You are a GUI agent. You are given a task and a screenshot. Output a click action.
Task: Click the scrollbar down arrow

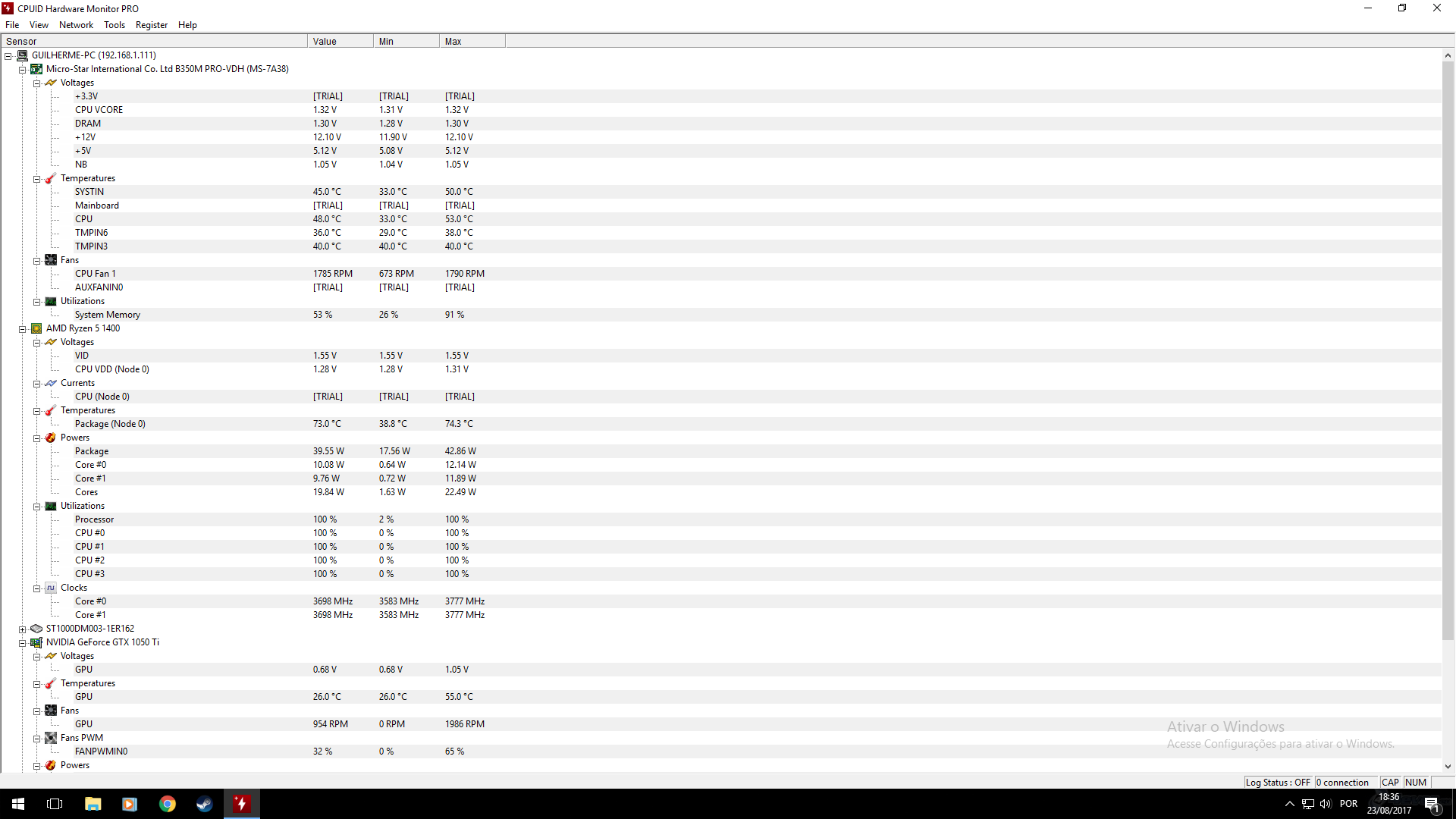coord(1448,766)
